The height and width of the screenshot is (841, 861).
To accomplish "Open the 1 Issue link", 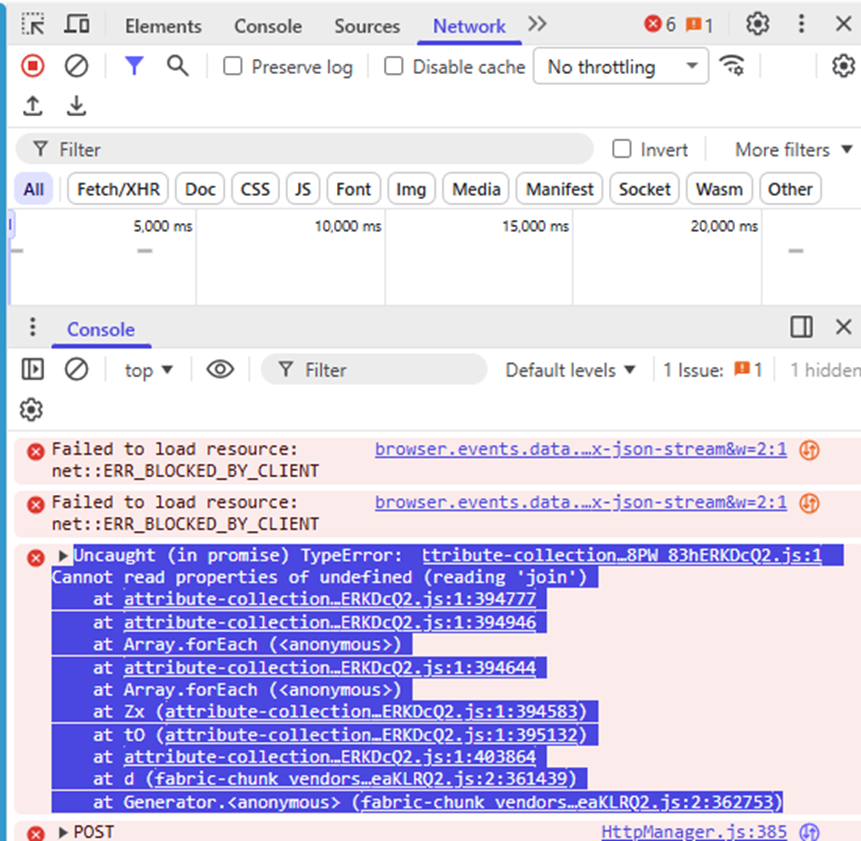I will click(713, 371).
